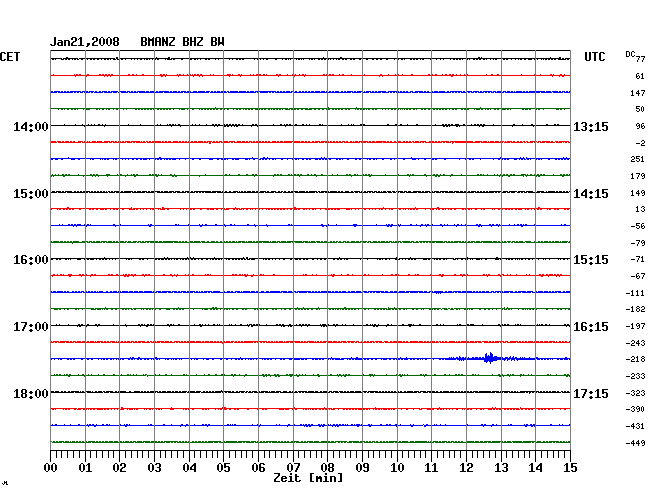
Task: Select minute label 12 on time axis
Action: point(466,468)
